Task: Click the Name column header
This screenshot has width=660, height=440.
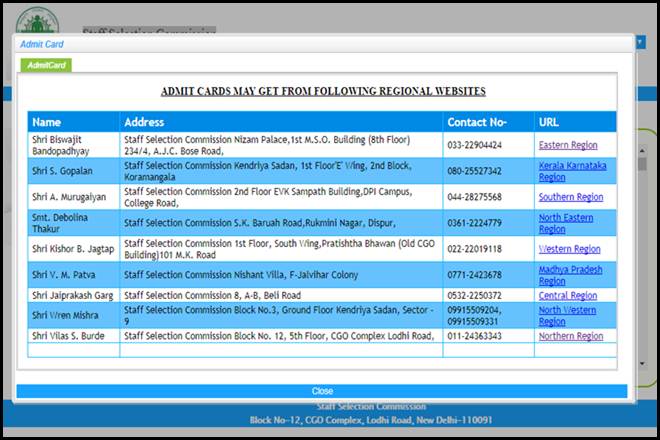Action: coord(47,122)
